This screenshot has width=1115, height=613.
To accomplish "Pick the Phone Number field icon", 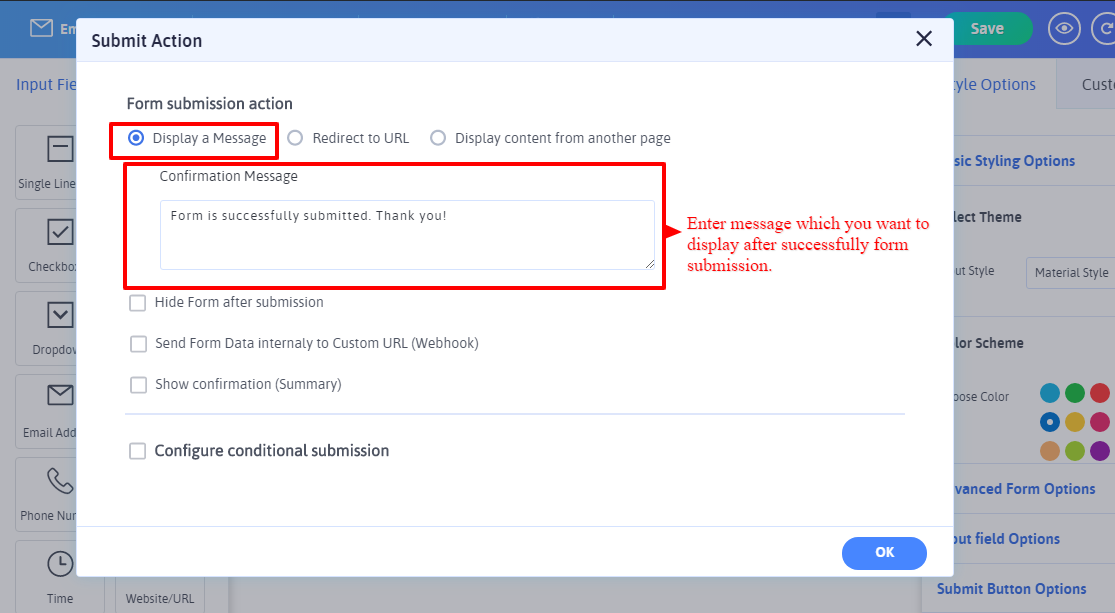I will coord(60,481).
